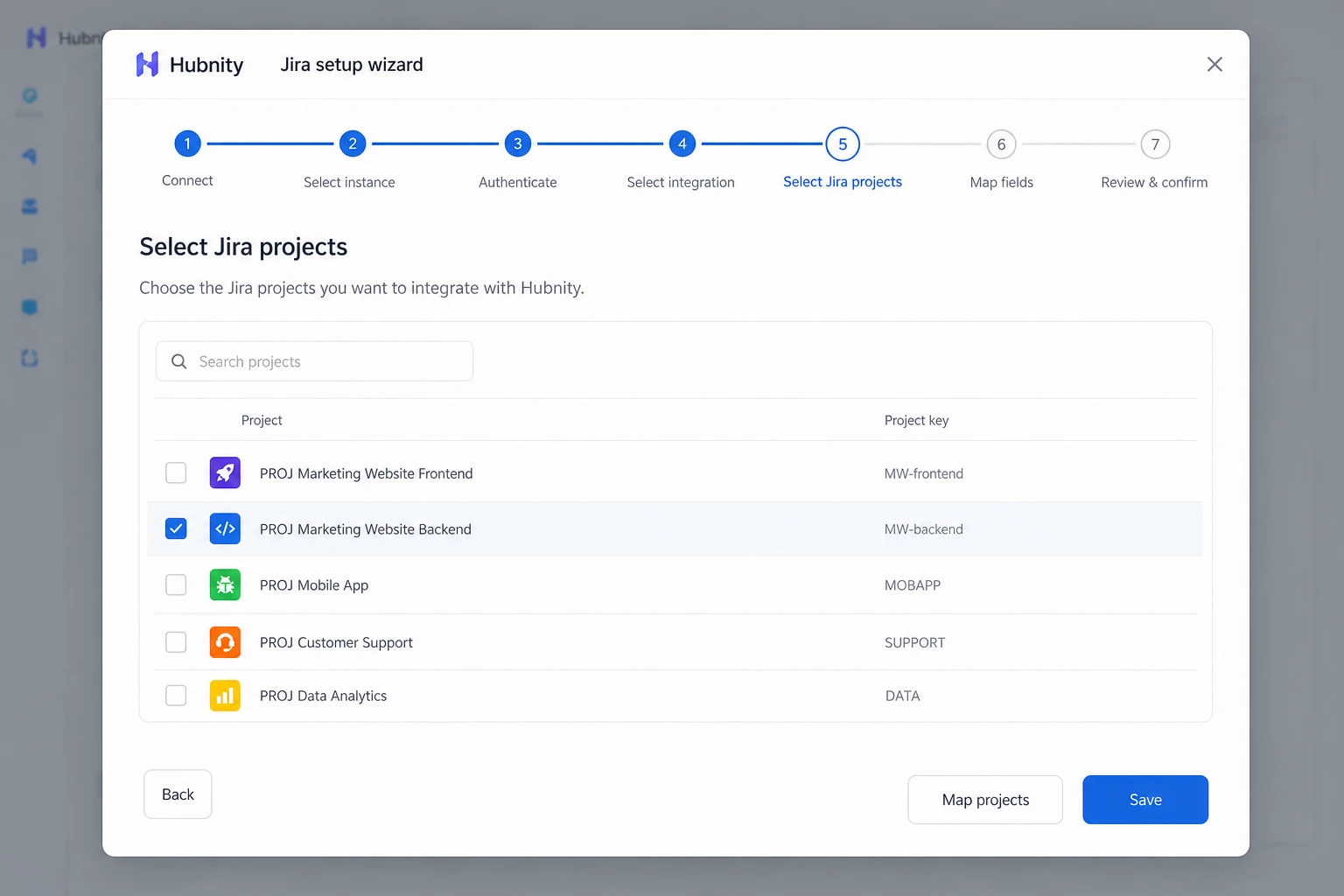Jump to step 7 Review & confirm
Viewport: 1344px width, 896px height.
click(1155, 144)
